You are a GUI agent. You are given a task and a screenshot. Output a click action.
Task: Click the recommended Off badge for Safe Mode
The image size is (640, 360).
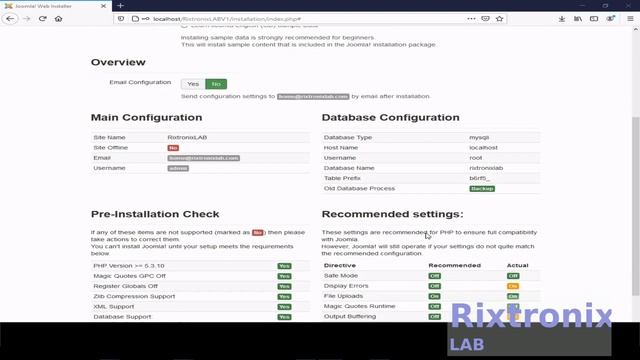(x=434, y=276)
